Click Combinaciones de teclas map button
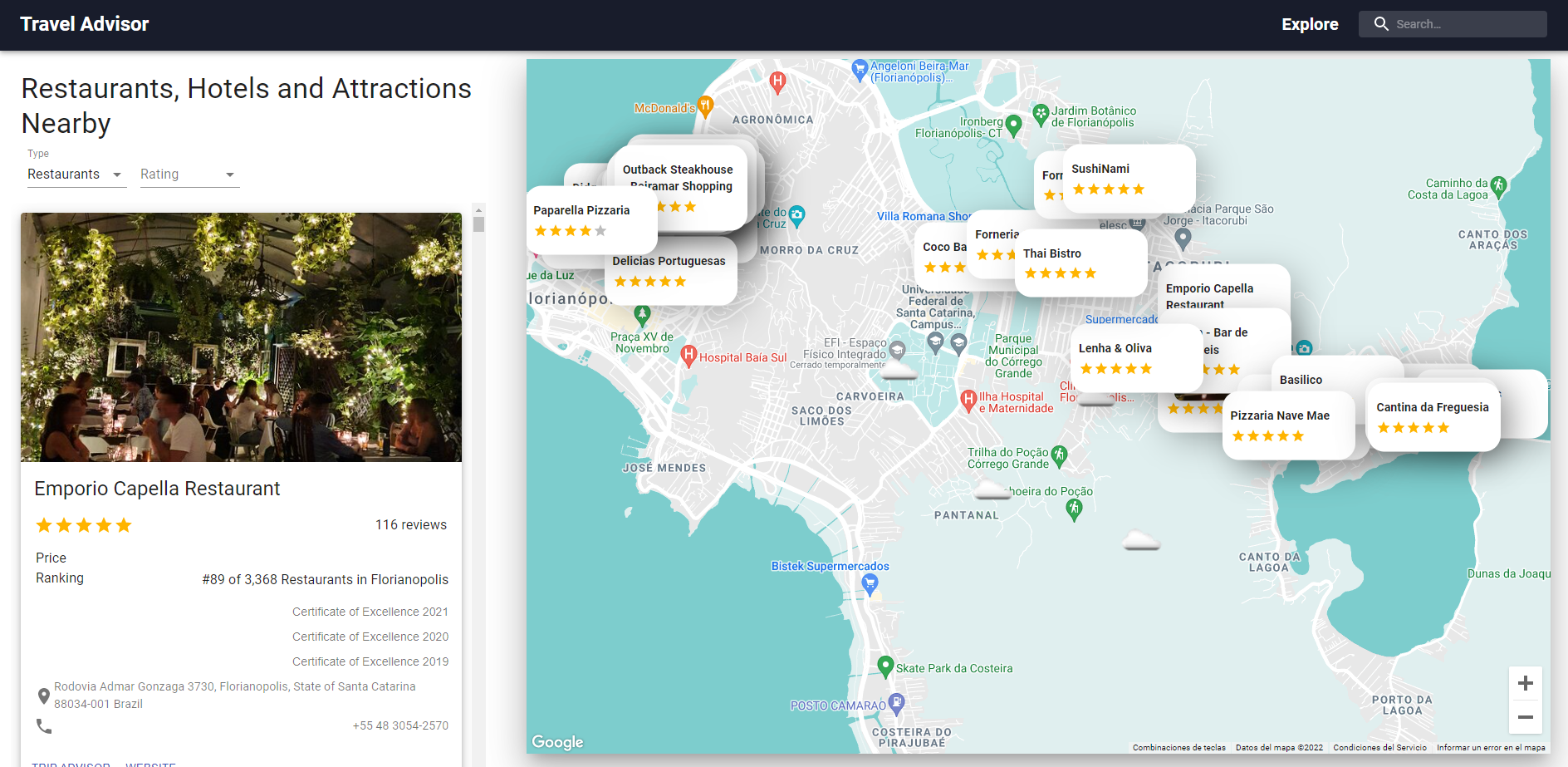The width and height of the screenshot is (1568, 767). (x=1178, y=748)
